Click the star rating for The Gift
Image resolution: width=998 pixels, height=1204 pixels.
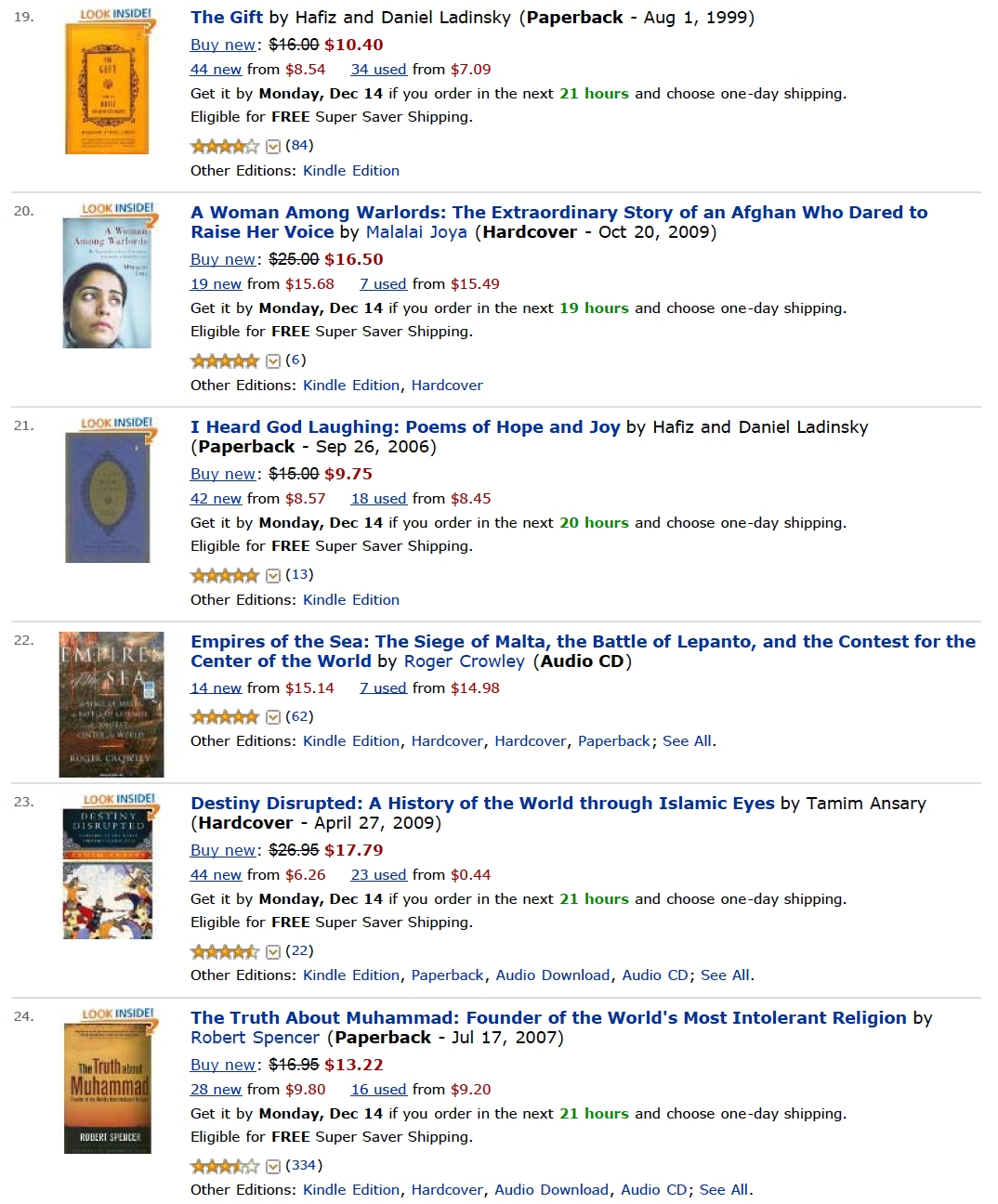(x=224, y=146)
